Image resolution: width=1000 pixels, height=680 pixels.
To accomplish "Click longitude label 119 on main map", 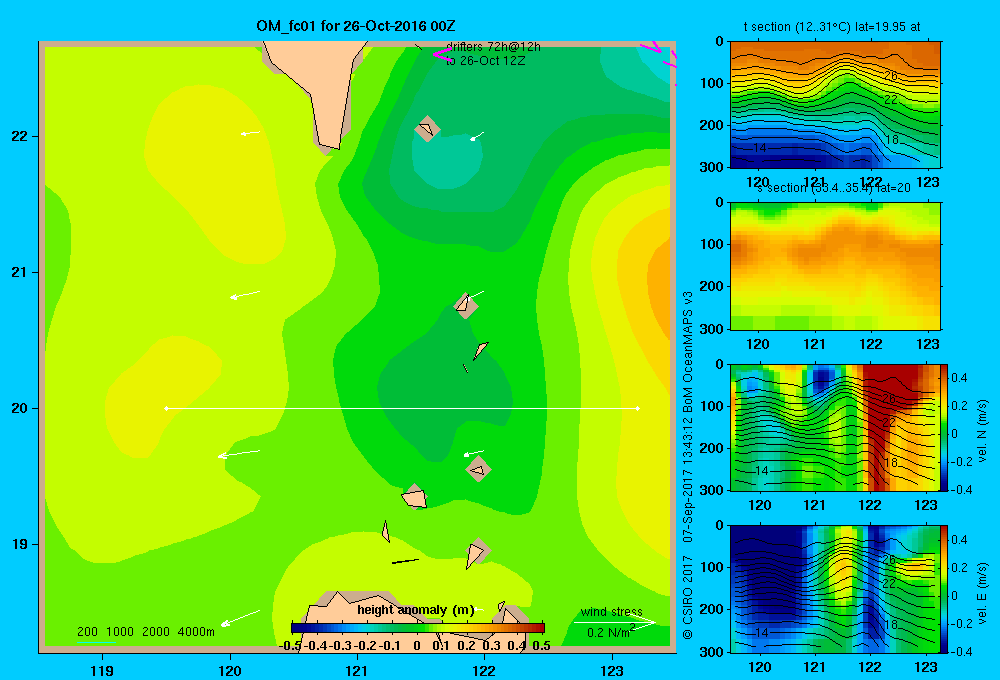I will point(102,670).
